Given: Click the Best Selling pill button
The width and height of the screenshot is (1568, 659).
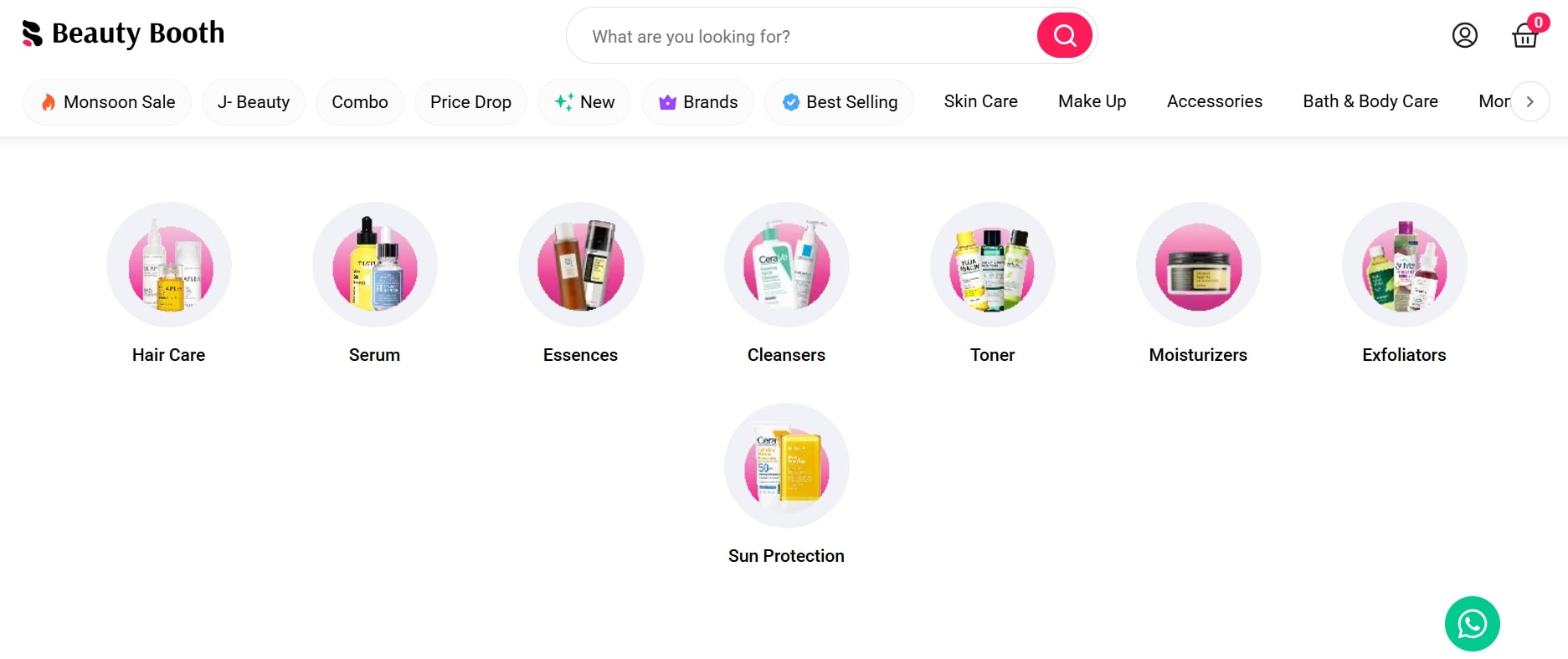Looking at the screenshot, I should click(839, 102).
